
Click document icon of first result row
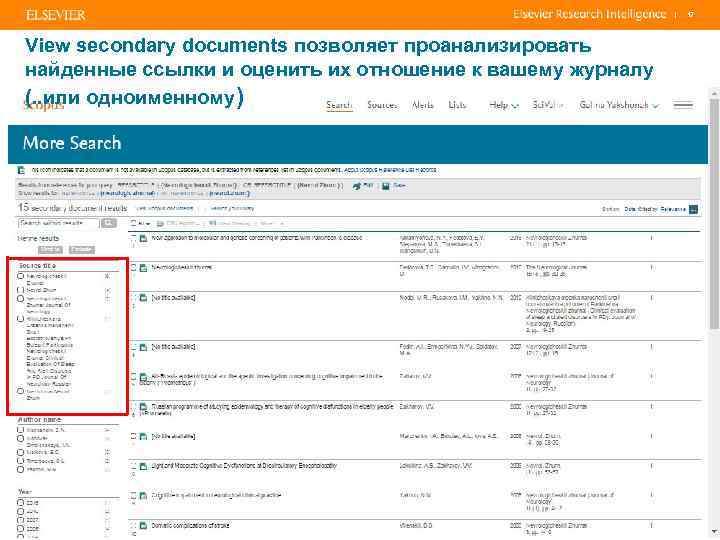tap(143, 238)
